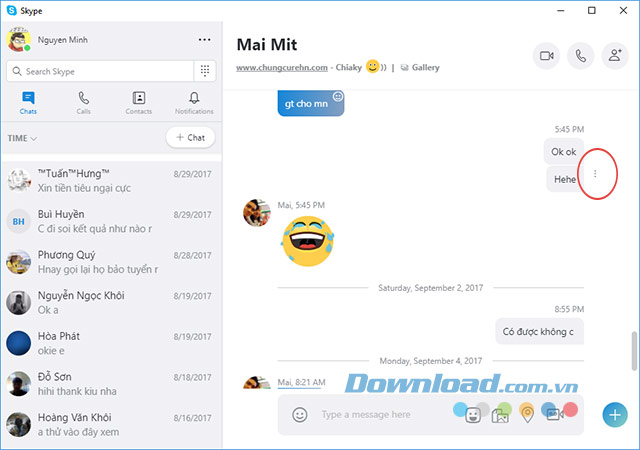Open chat with Hoàng Văn Khôi

111,425
